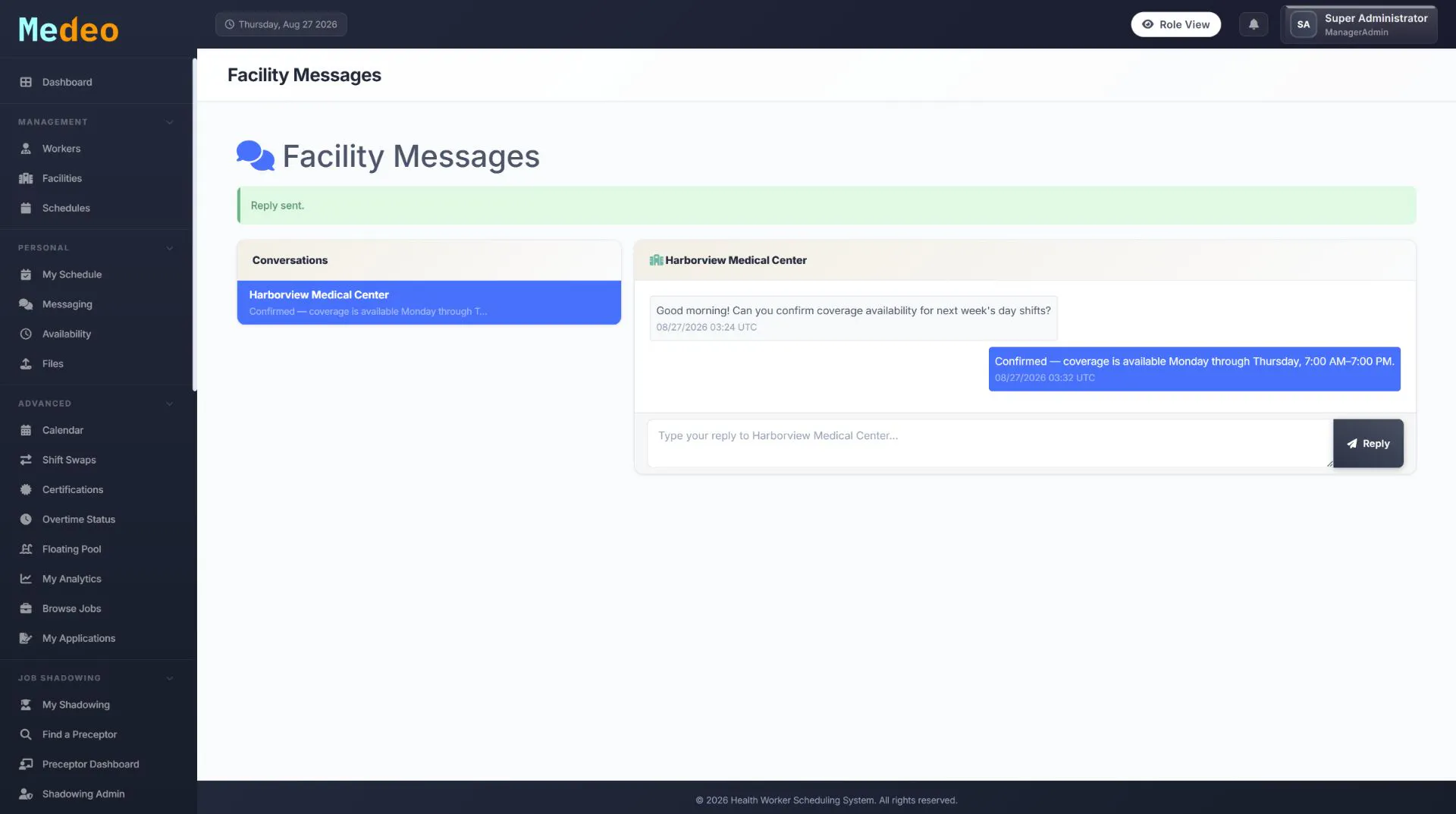Click the Shift Swaps arrows icon

click(26, 460)
